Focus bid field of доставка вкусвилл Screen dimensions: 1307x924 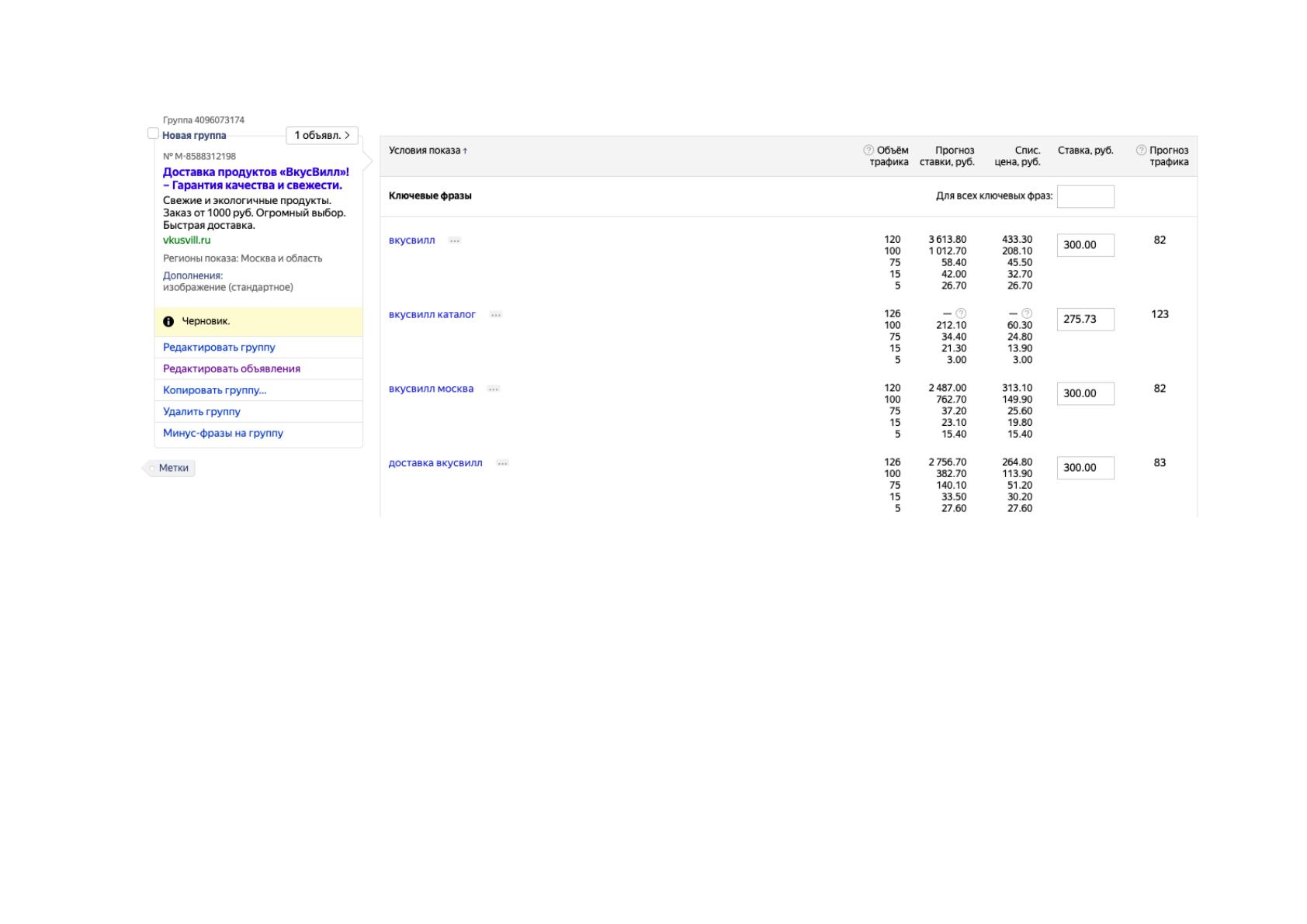click(1085, 468)
